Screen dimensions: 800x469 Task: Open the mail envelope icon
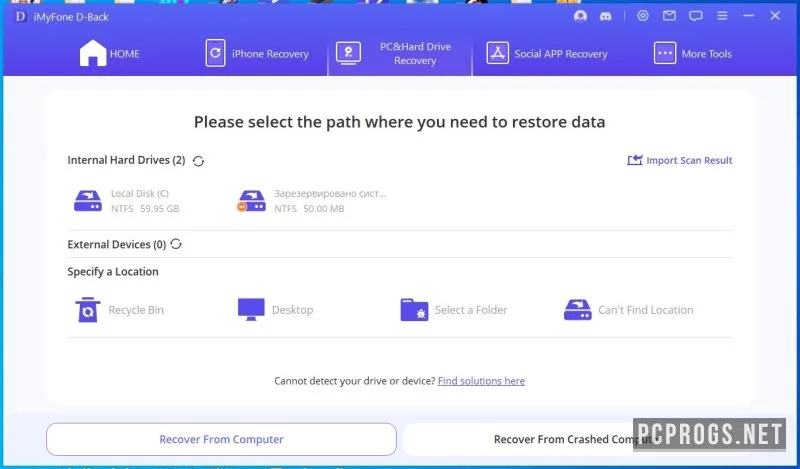[669, 16]
